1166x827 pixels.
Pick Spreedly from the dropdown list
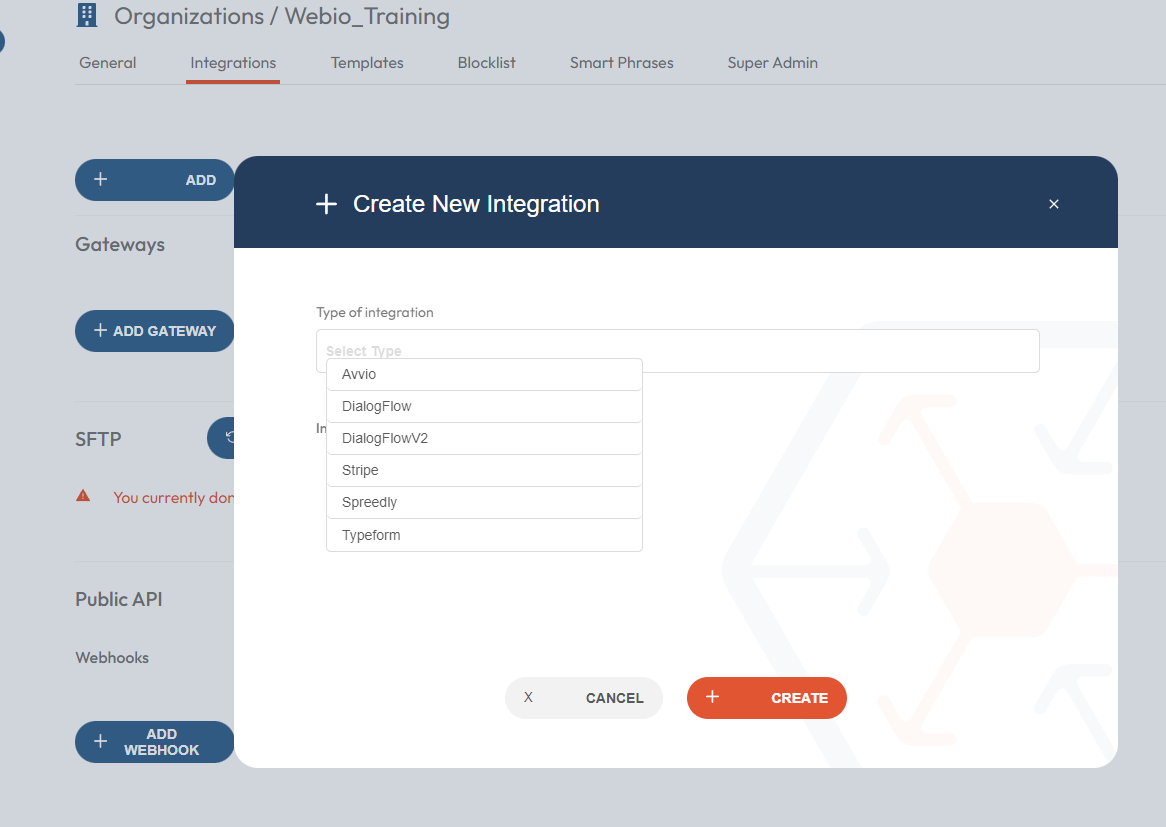click(484, 502)
